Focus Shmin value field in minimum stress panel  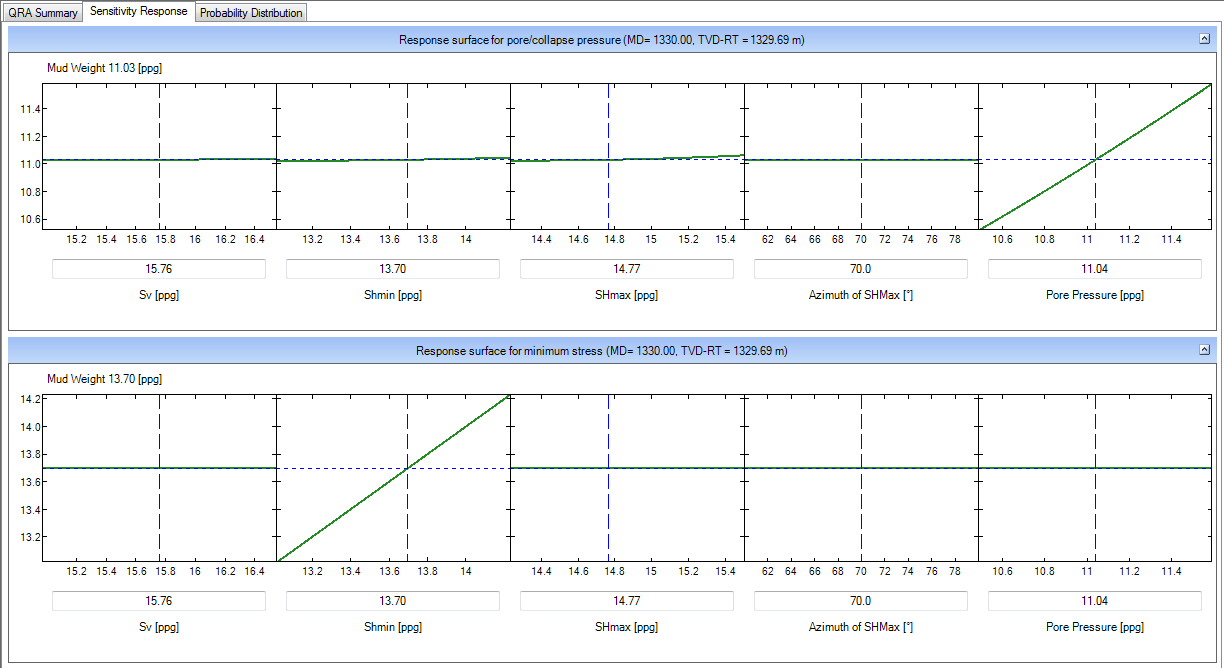point(393,601)
